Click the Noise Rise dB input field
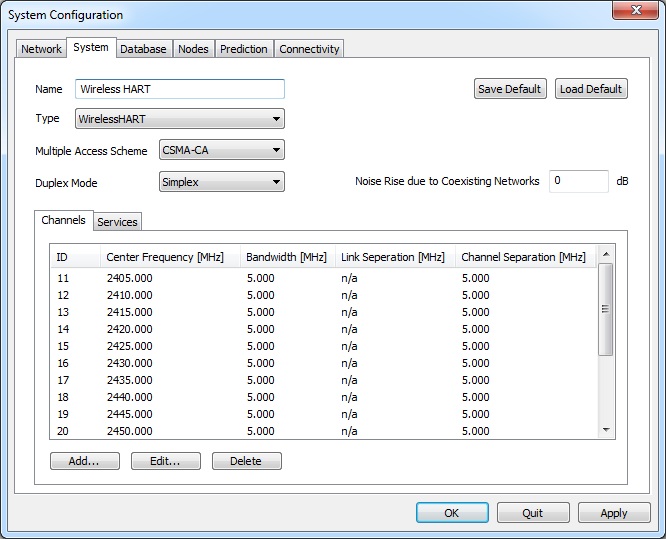Image resolution: width=666 pixels, height=539 pixels. 578,181
